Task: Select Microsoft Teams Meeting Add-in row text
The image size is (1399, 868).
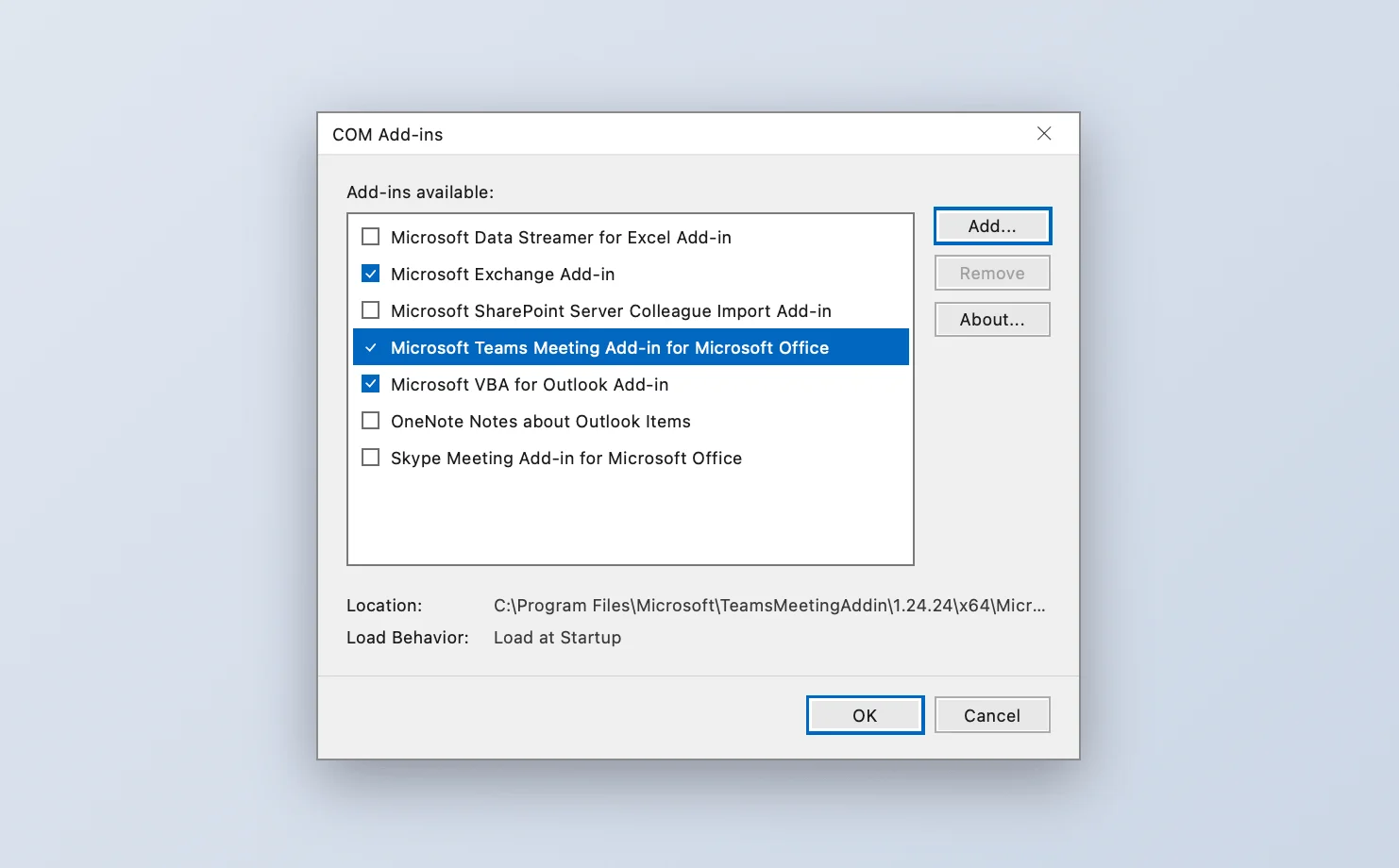Action: tap(610, 348)
